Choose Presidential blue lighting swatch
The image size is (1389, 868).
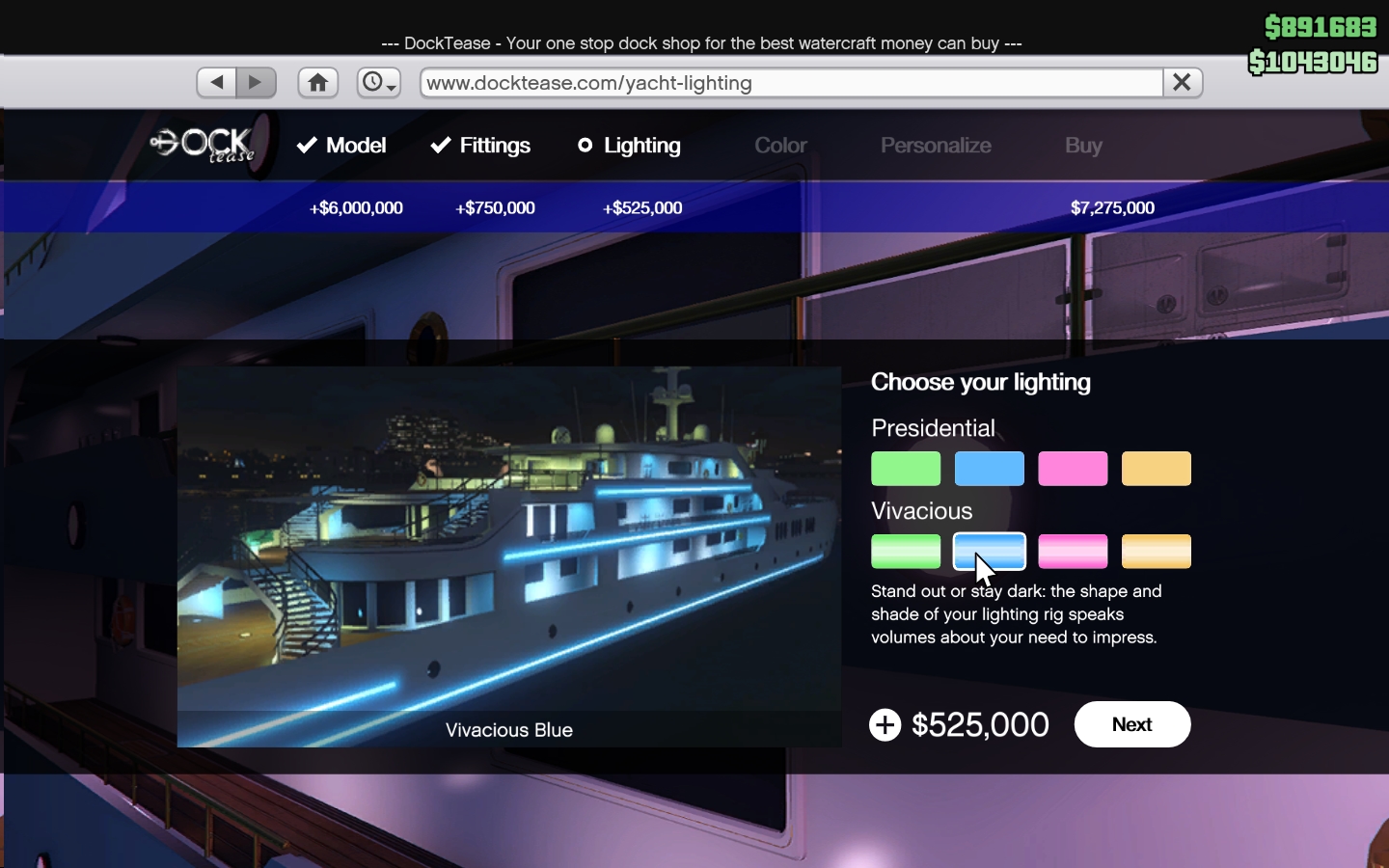pos(990,469)
